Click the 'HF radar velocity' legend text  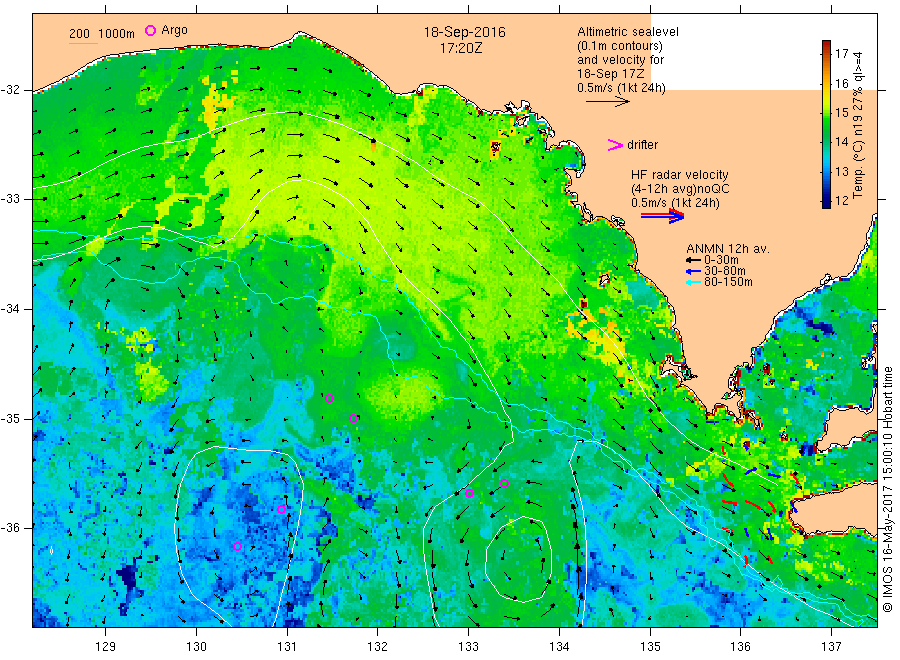(680, 174)
